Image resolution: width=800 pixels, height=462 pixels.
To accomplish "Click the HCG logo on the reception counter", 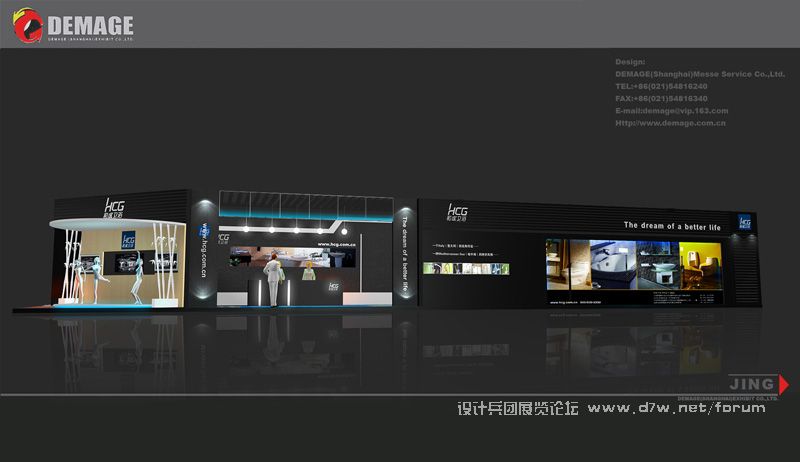I will 333,286.
